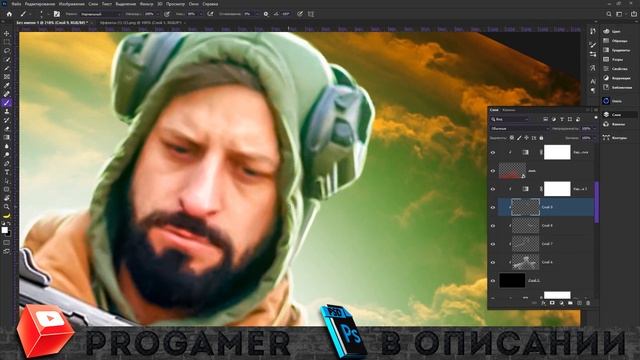640x360 pixels.
Task: Hide the top adjustment layer with white mask
Action: (493, 153)
